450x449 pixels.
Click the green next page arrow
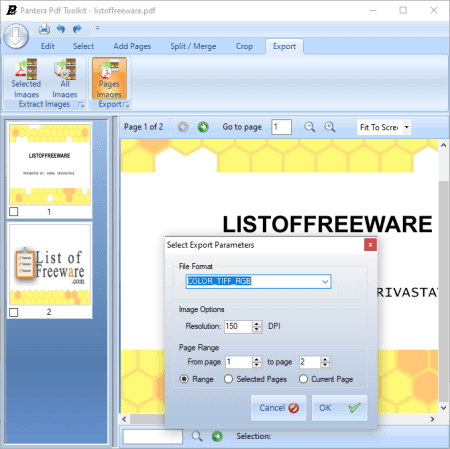point(203,127)
